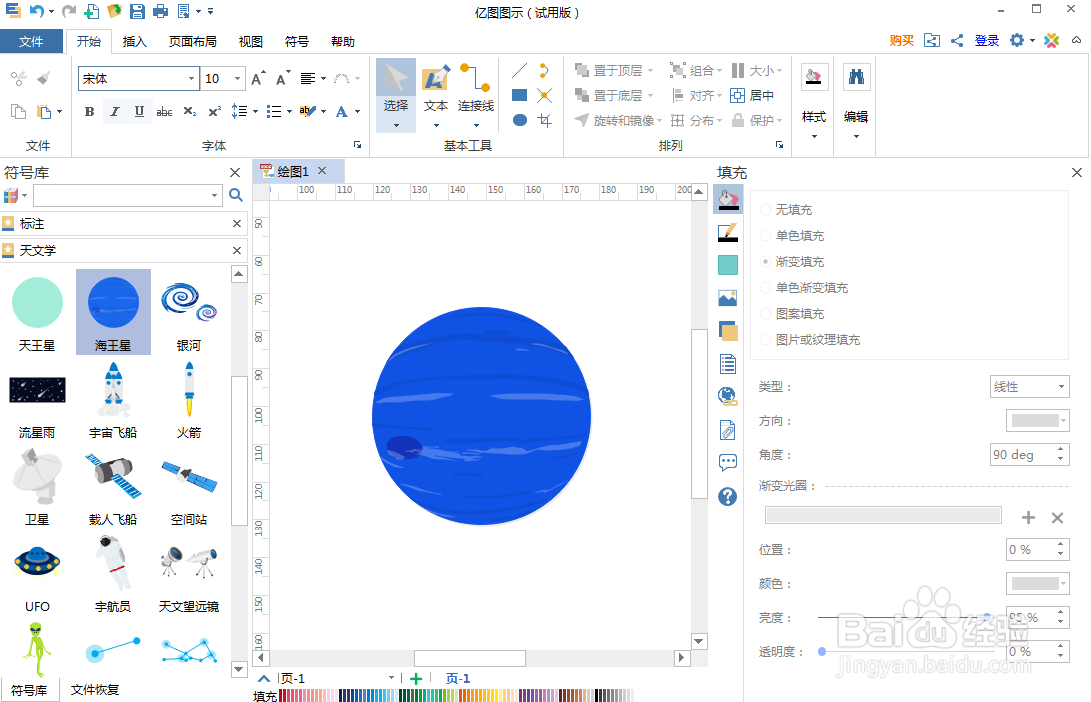Viewport: 1091px width, 702px height.
Task: Toggle Italic formatting
Action: point(114,111)
